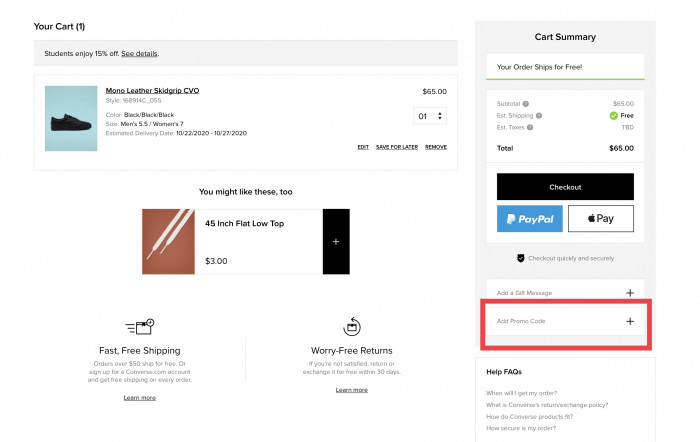This screenshot has width=700, height=442.
Task: Remove the Mono Leather Skidgrip from cart
Action: pos(436,147)
